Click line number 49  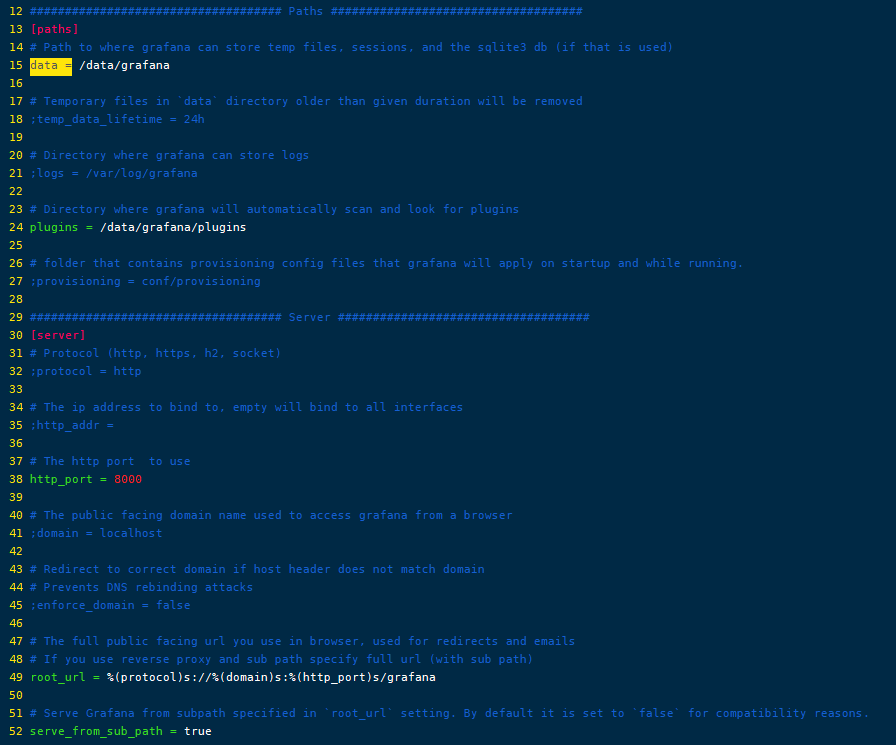[16, 677]
